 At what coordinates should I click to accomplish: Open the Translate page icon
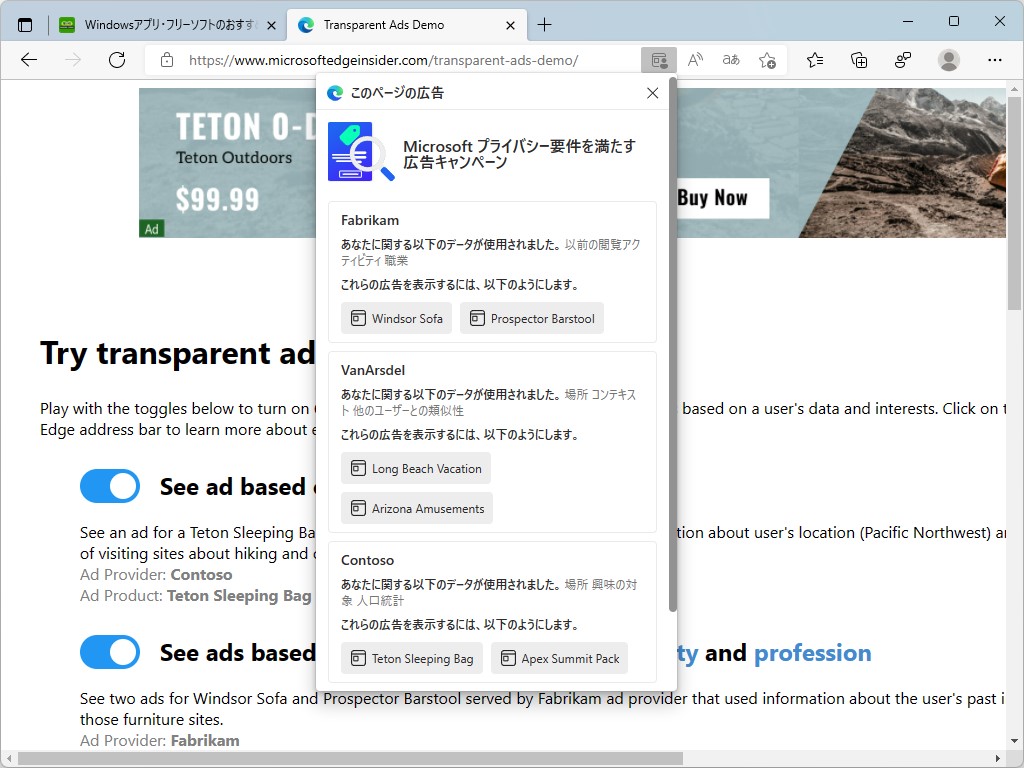pyautogui.click(x=731, y=60)
